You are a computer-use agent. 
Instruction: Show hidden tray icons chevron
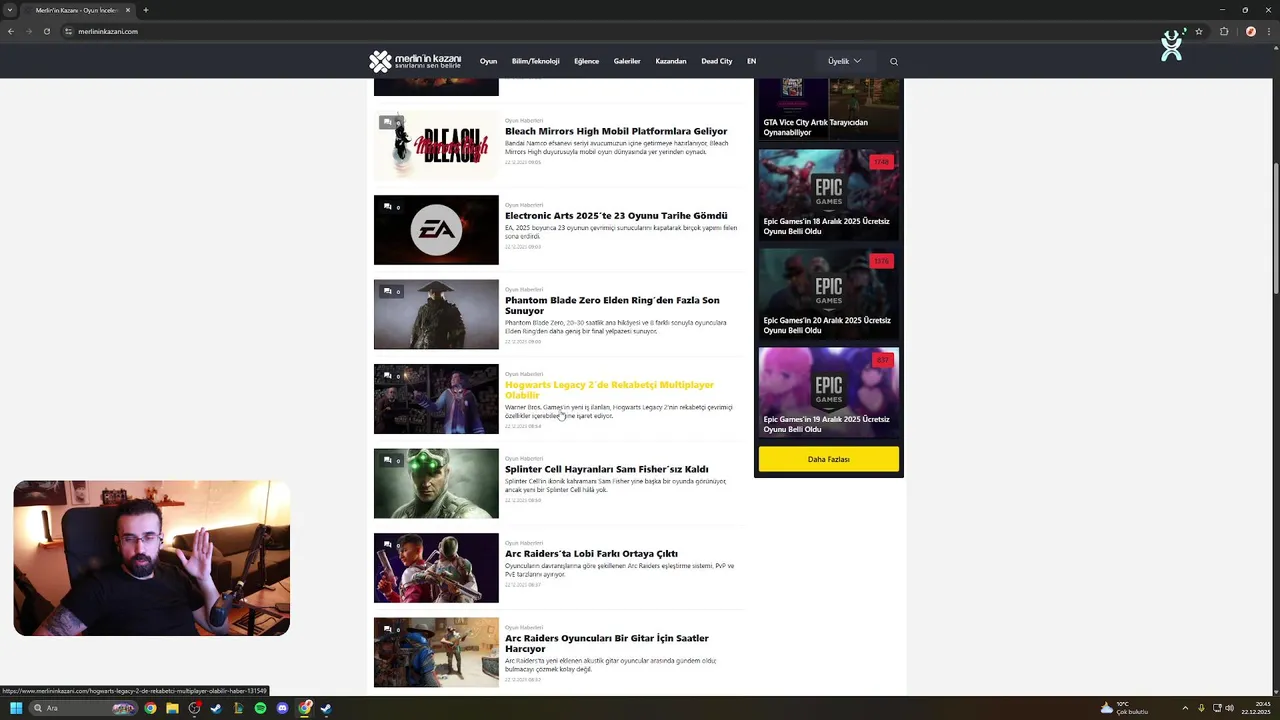tap(1185, 708)
